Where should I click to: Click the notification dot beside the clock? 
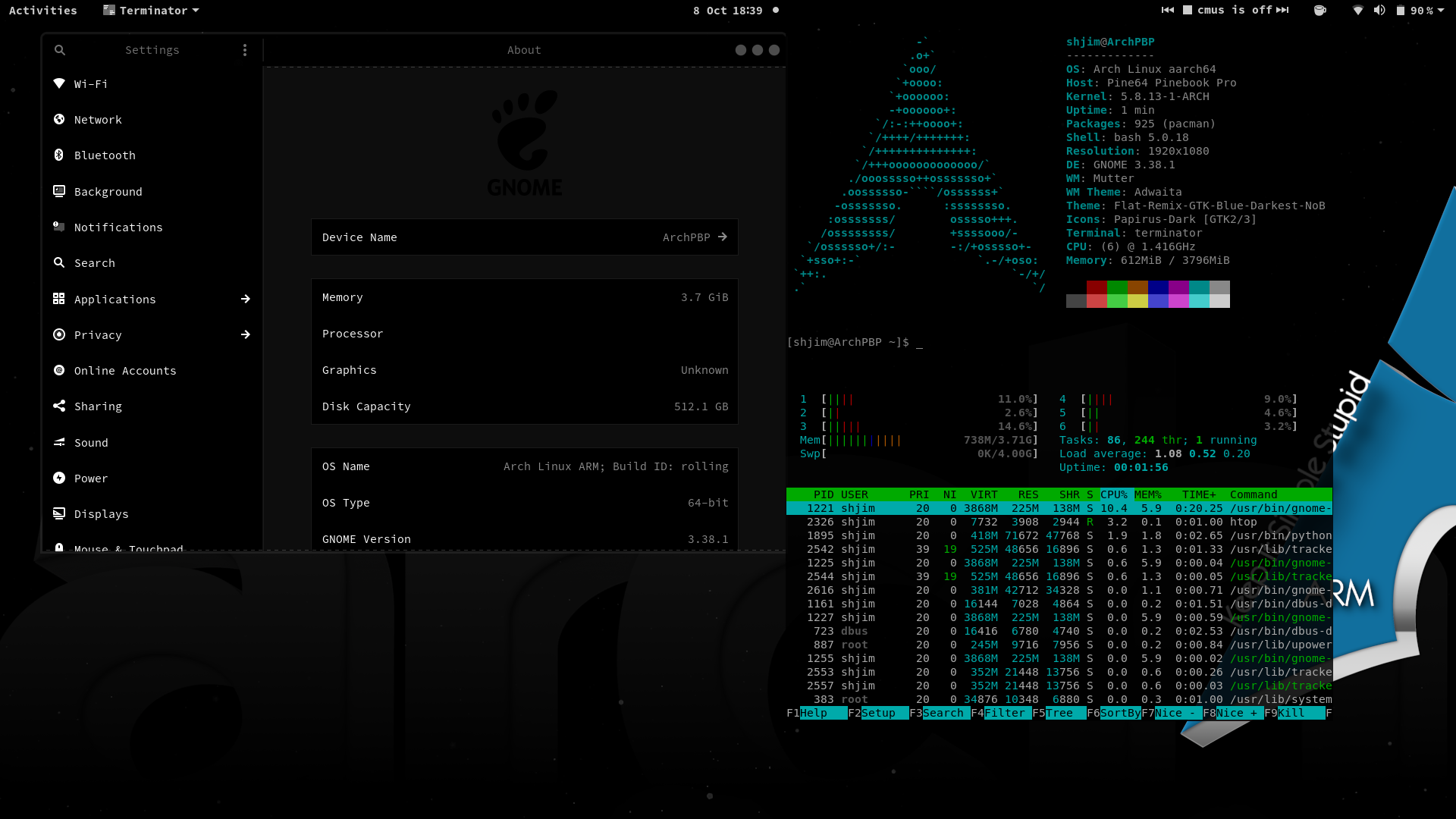776,11
